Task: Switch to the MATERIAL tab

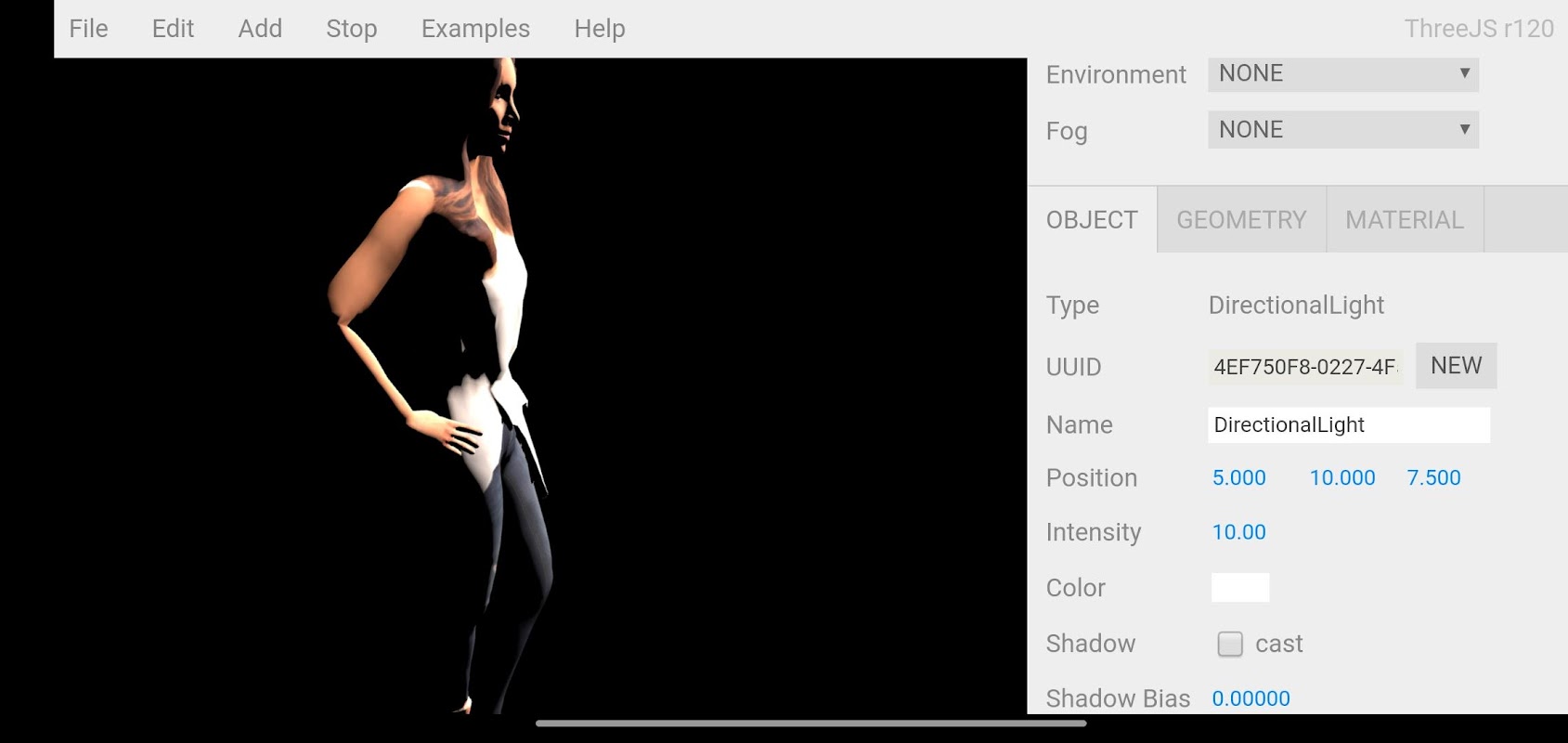Action: click(1405, 220)
